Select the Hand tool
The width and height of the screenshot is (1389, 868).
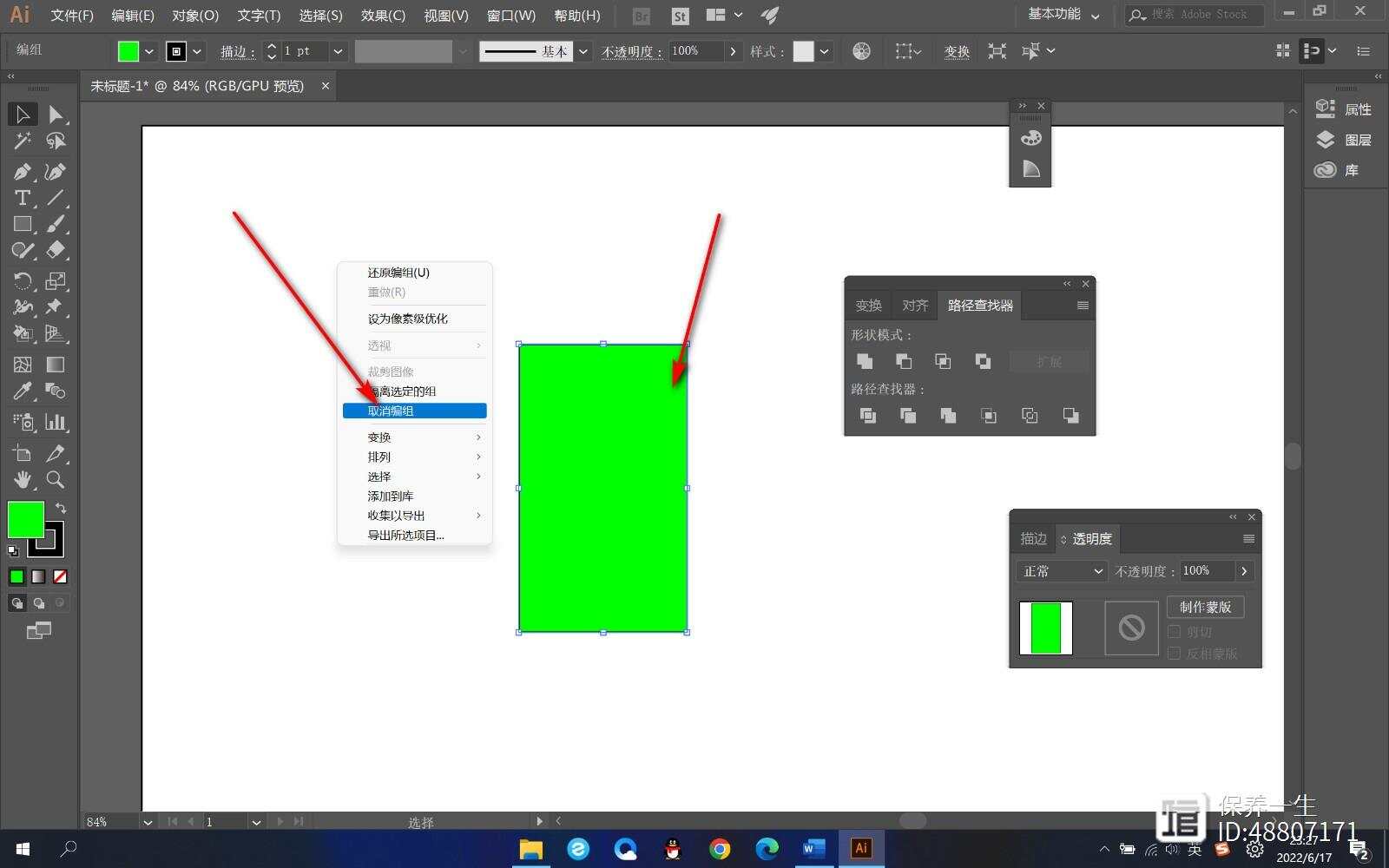[23, 479]
